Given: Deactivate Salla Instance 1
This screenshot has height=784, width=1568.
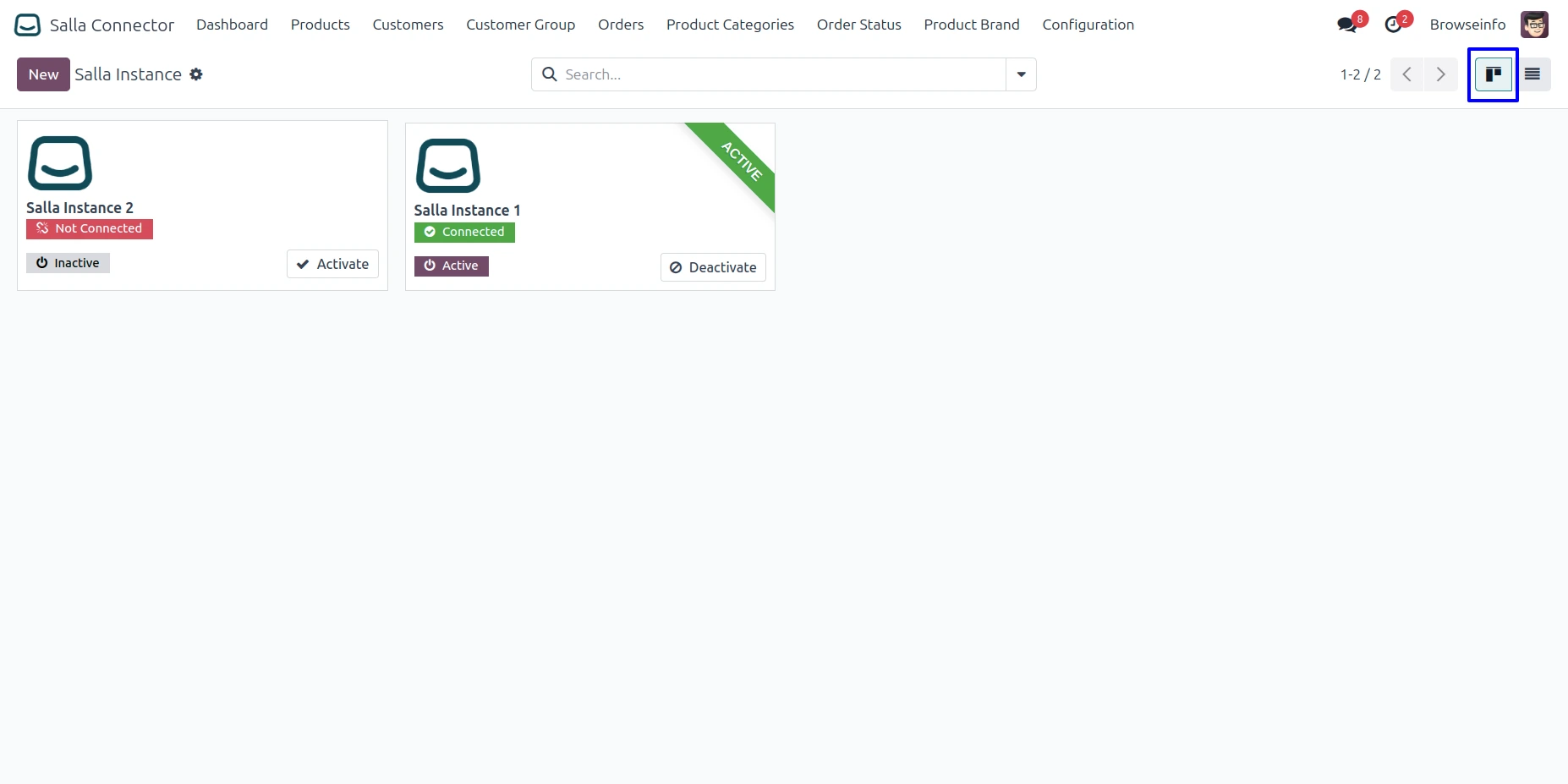Looking at the screenshot, I should coord(713,267).
